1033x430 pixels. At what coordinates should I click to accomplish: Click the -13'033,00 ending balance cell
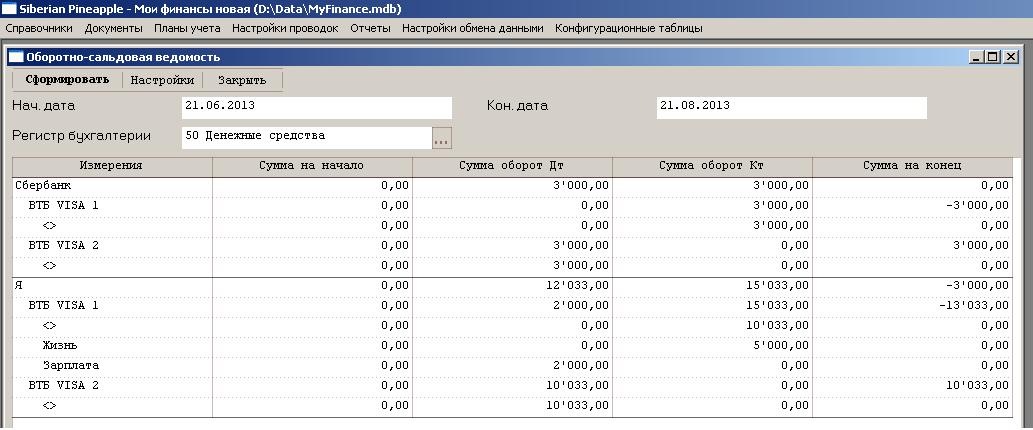click(912, 306)
